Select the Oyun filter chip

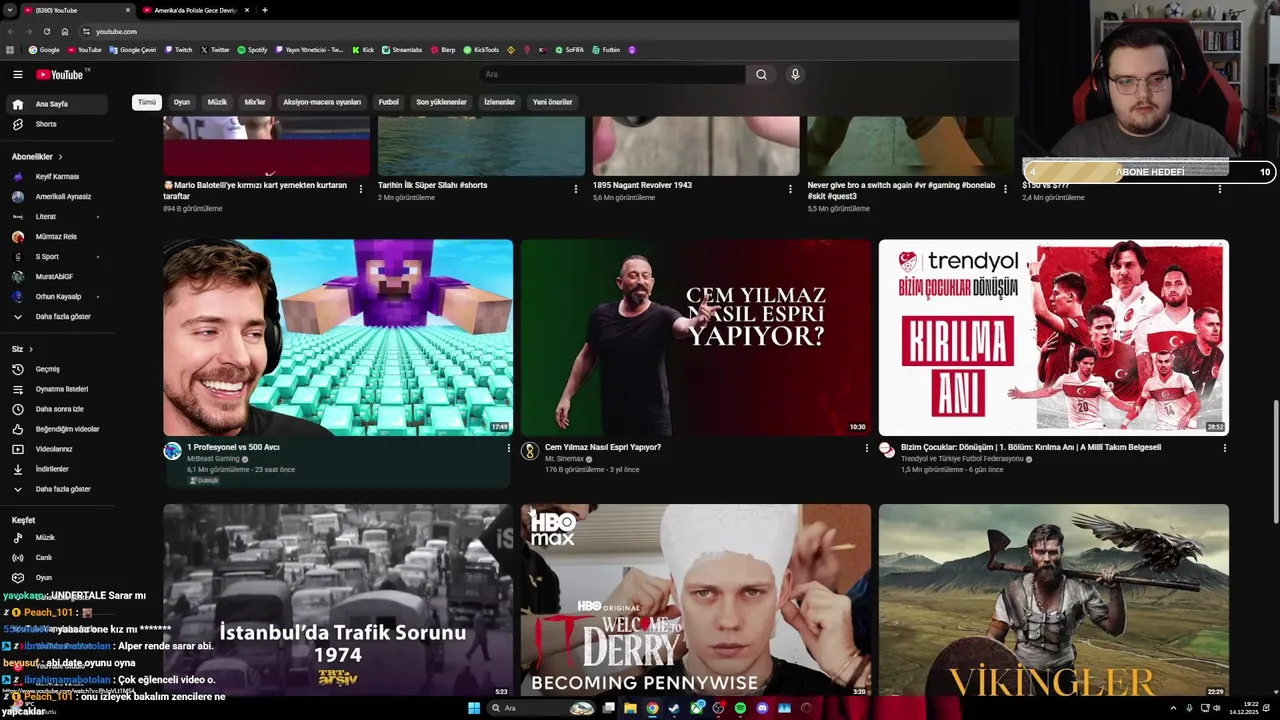[181, 102]
